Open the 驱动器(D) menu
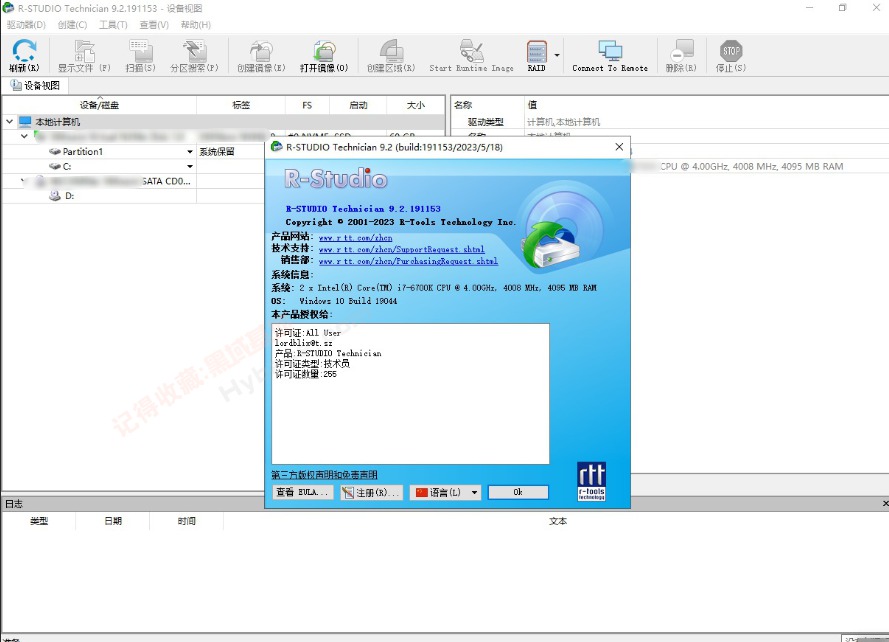 pos(26,25)
